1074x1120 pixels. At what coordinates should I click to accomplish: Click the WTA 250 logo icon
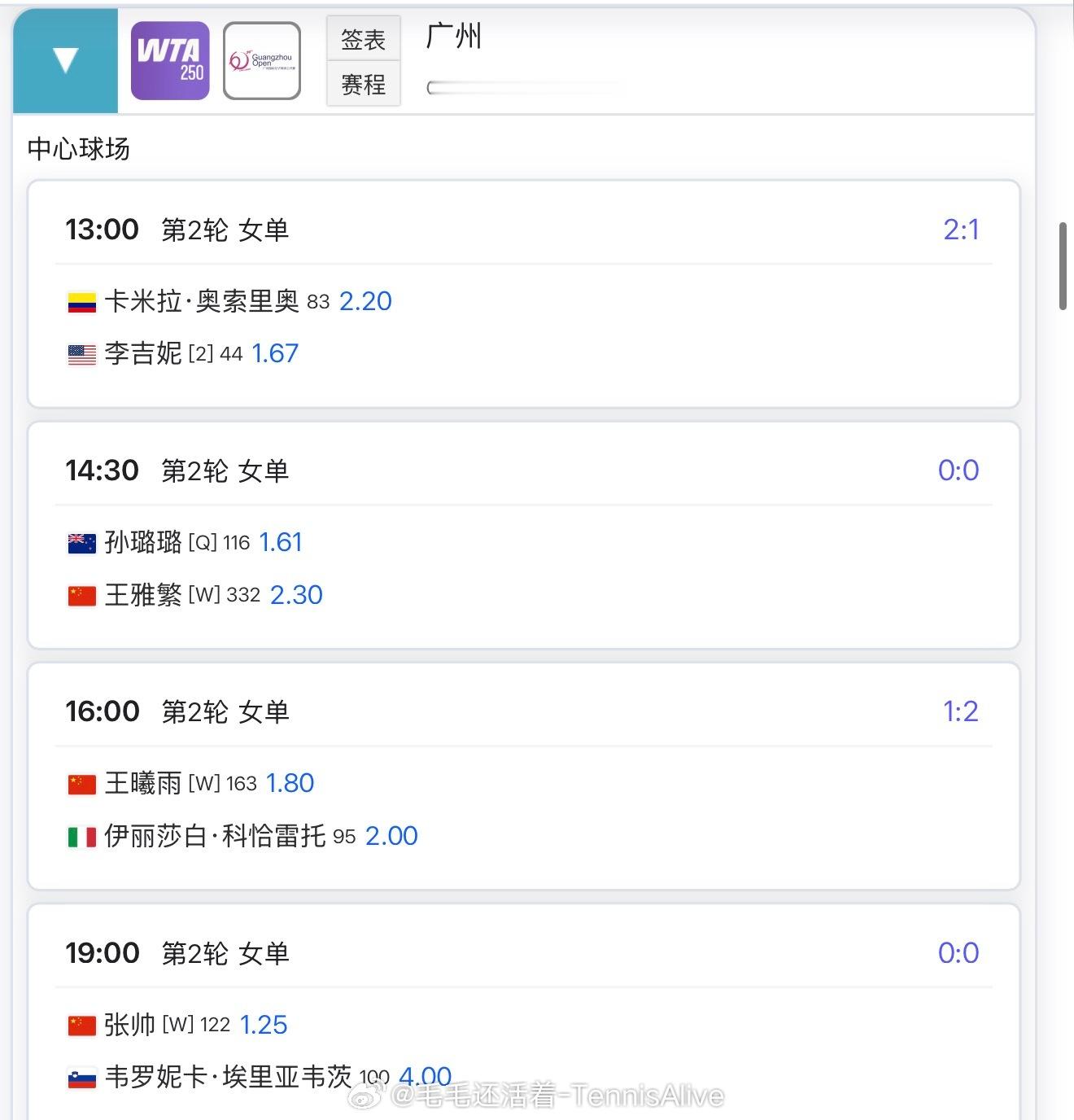[170, 61]
